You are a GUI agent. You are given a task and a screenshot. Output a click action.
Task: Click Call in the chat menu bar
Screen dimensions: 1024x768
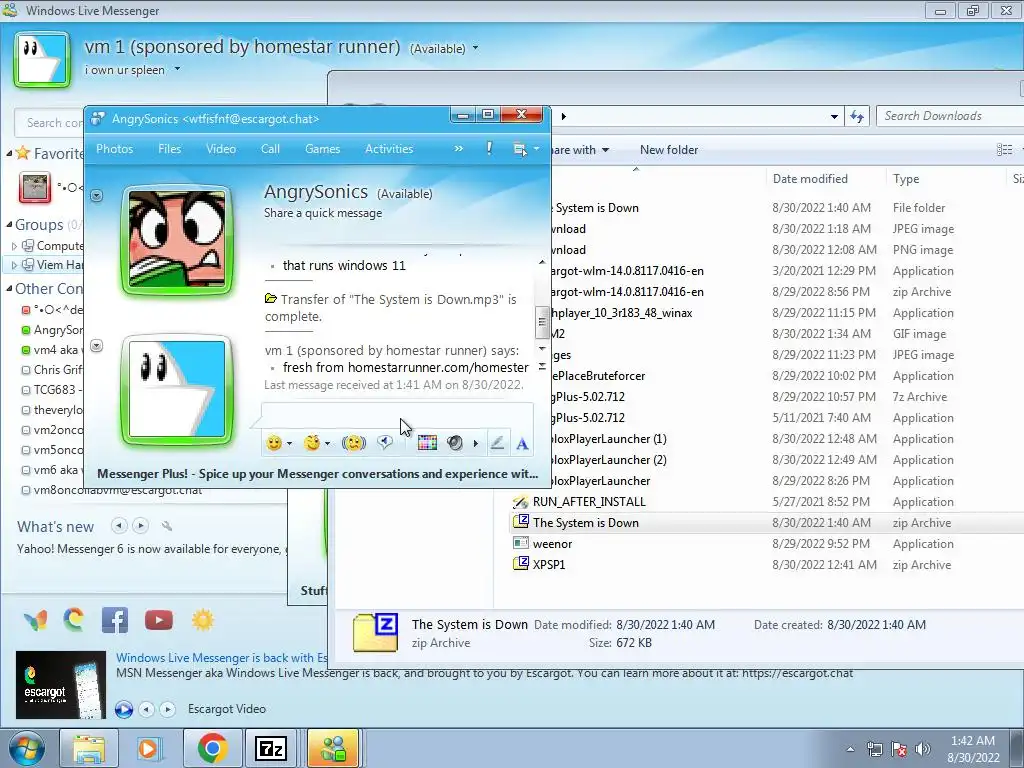[270, 149]
